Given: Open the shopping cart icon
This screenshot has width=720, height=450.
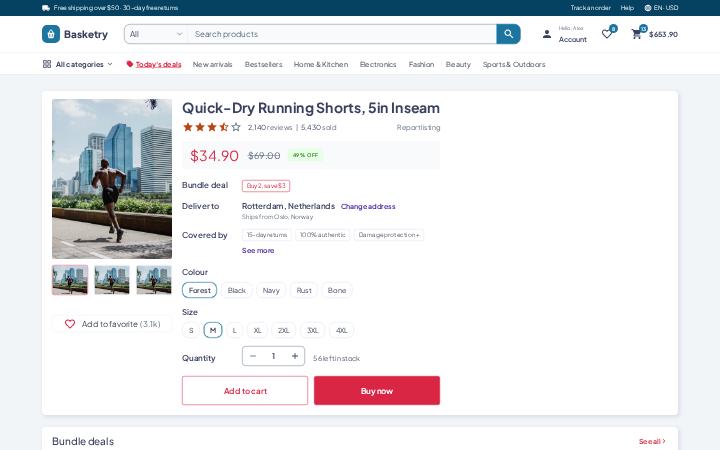Looking at the screenshot, I should click(636, 34).
